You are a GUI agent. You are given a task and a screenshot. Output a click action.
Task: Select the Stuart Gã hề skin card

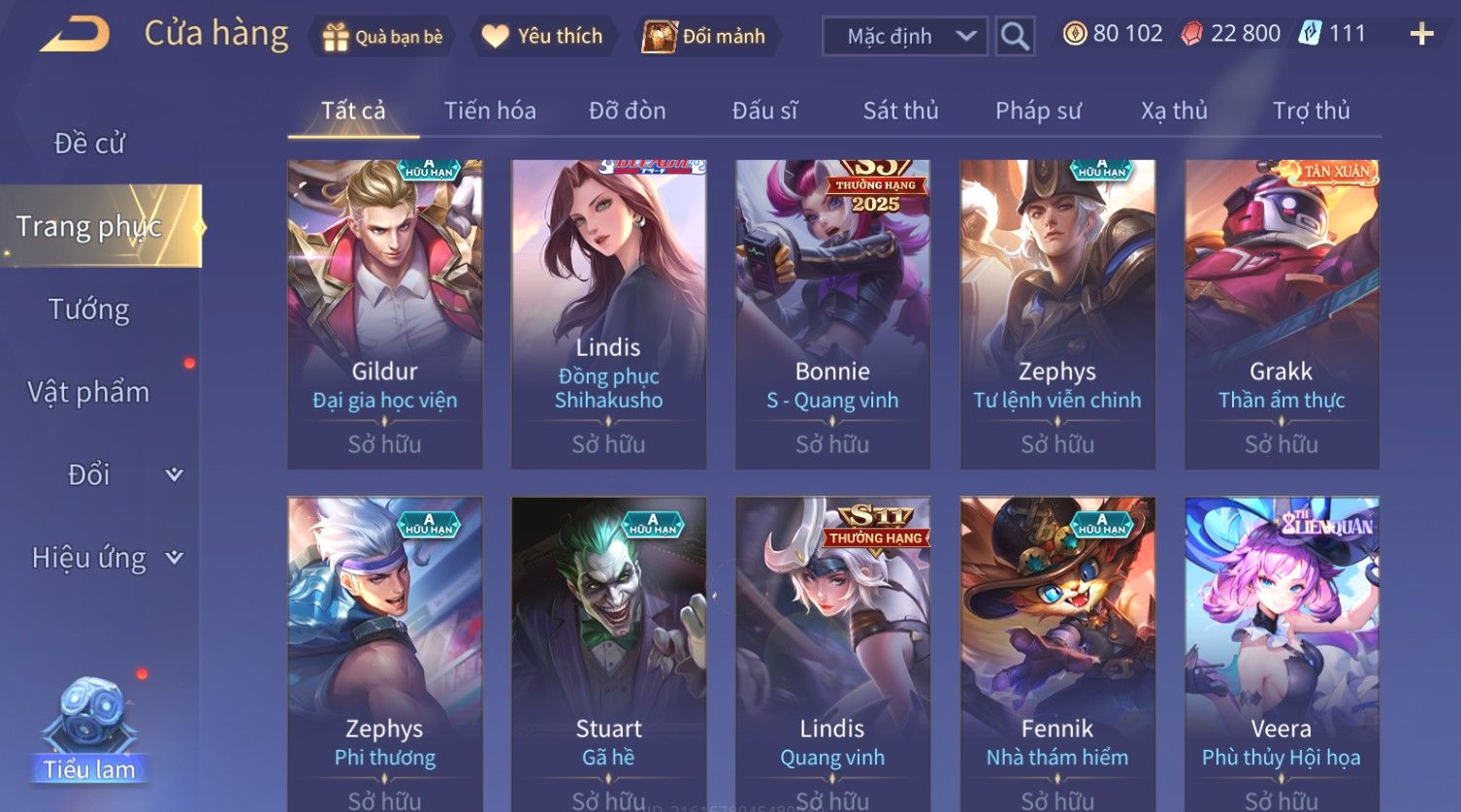[608, 654]
